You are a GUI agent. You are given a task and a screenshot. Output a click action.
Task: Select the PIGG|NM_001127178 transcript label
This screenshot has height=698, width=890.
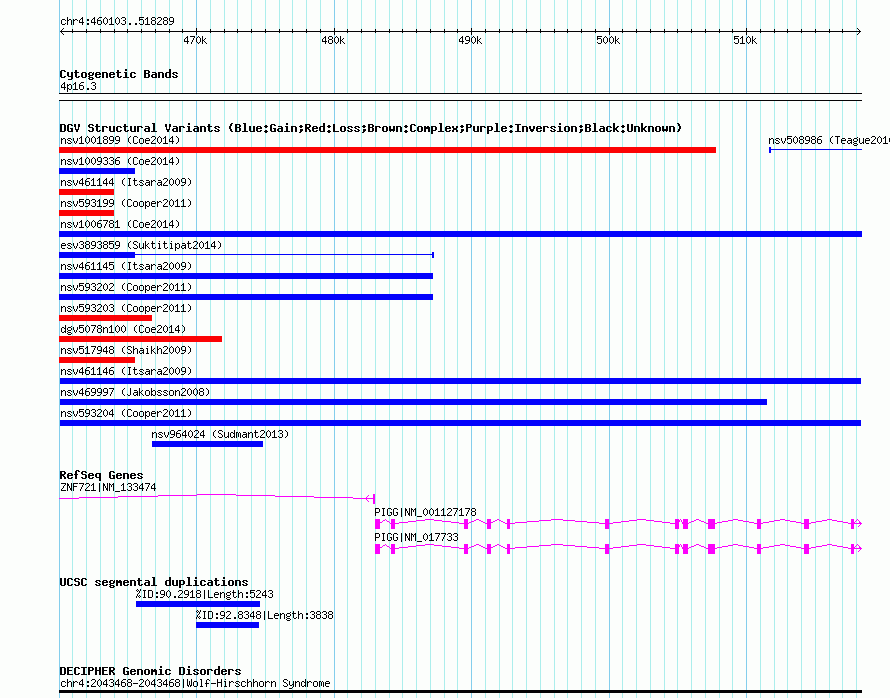click(425, 512)
